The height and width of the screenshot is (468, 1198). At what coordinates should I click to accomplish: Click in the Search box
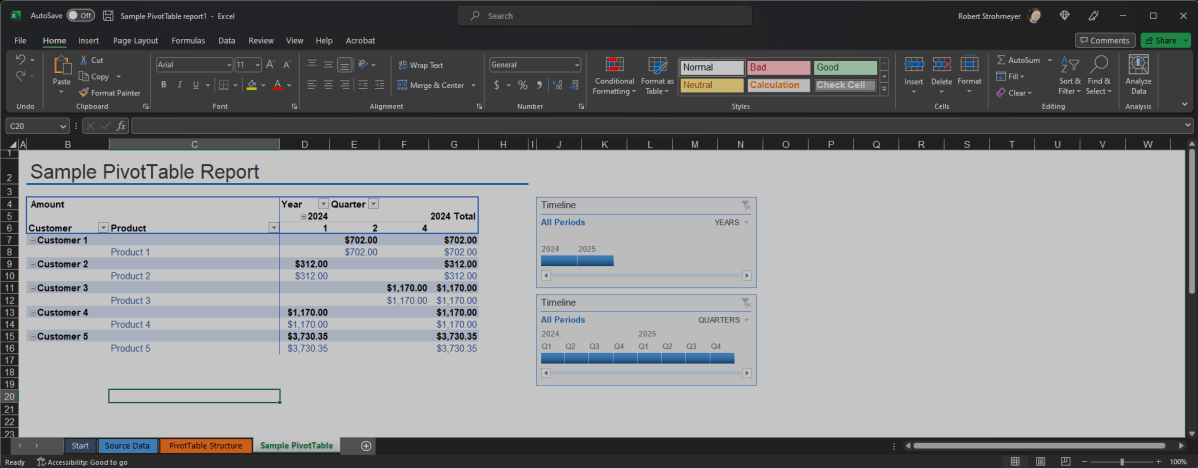[604, 15]
